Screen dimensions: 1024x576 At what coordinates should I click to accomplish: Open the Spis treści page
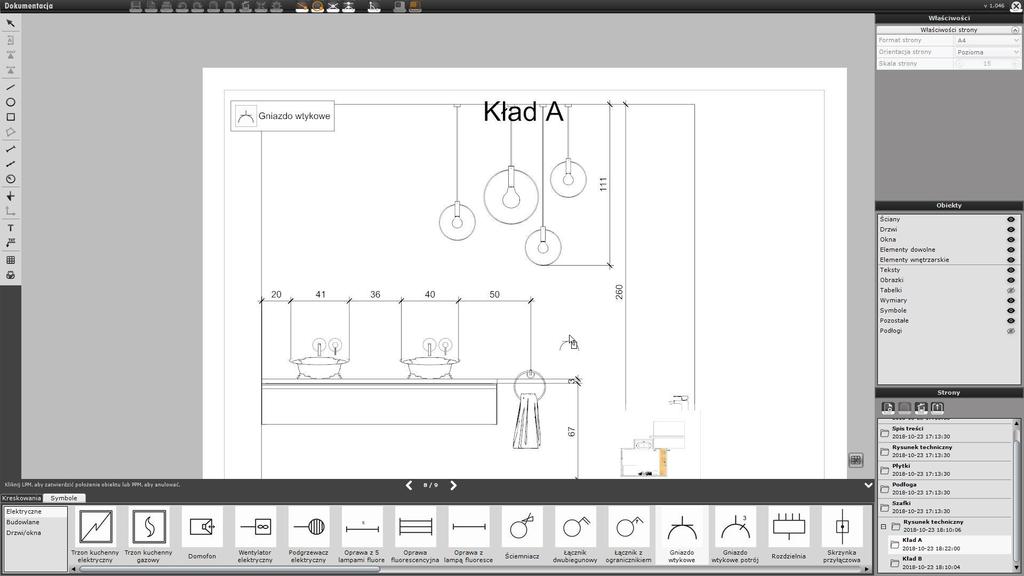click(946, 432)
